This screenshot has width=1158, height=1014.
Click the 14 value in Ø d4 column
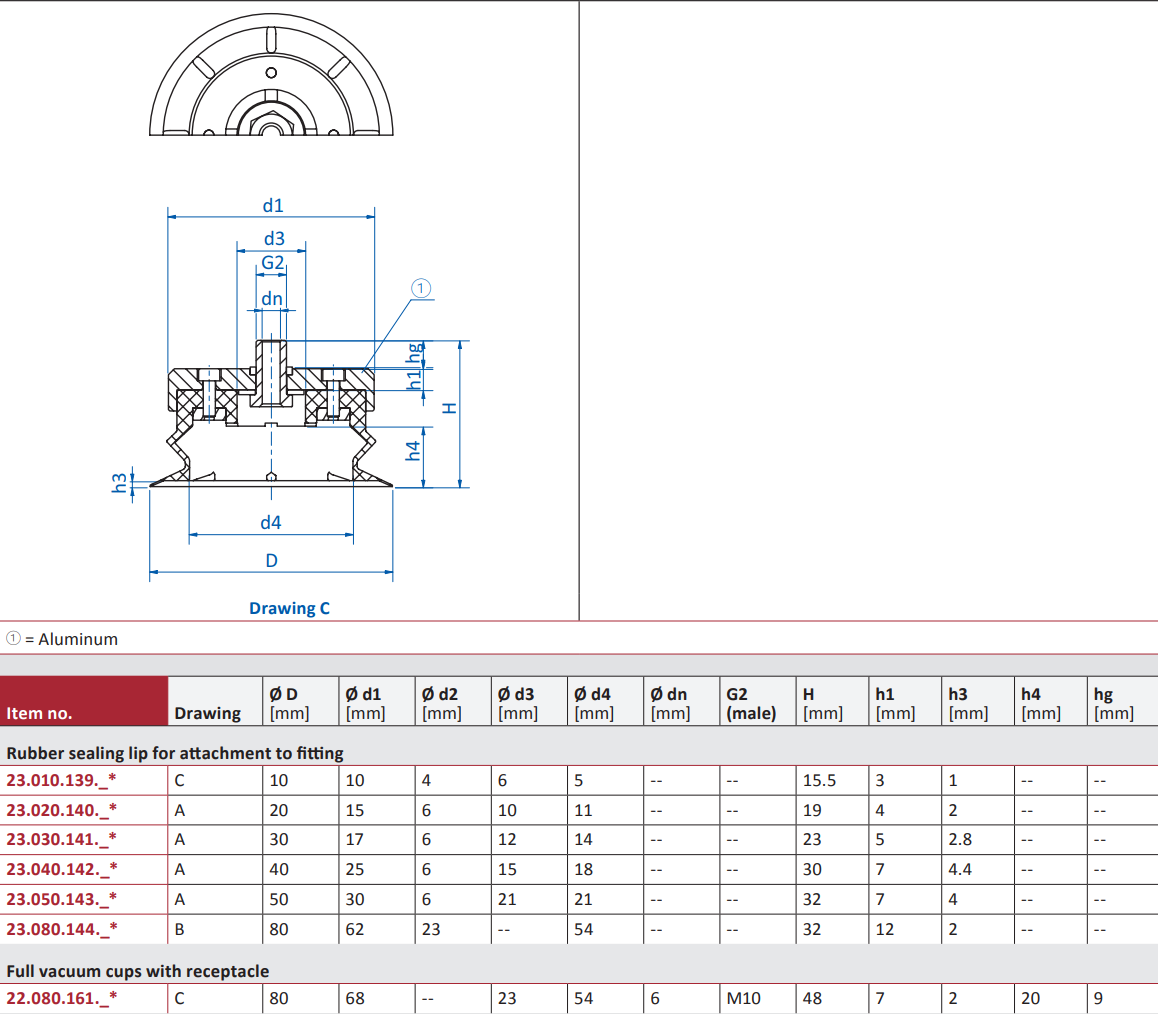583,840
